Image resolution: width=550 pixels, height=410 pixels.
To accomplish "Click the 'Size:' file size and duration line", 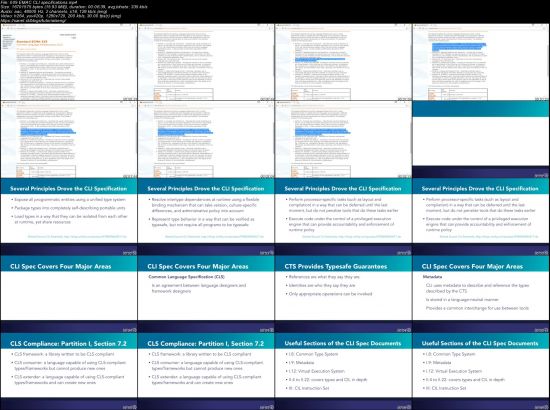I will click(x=74, y=7).
